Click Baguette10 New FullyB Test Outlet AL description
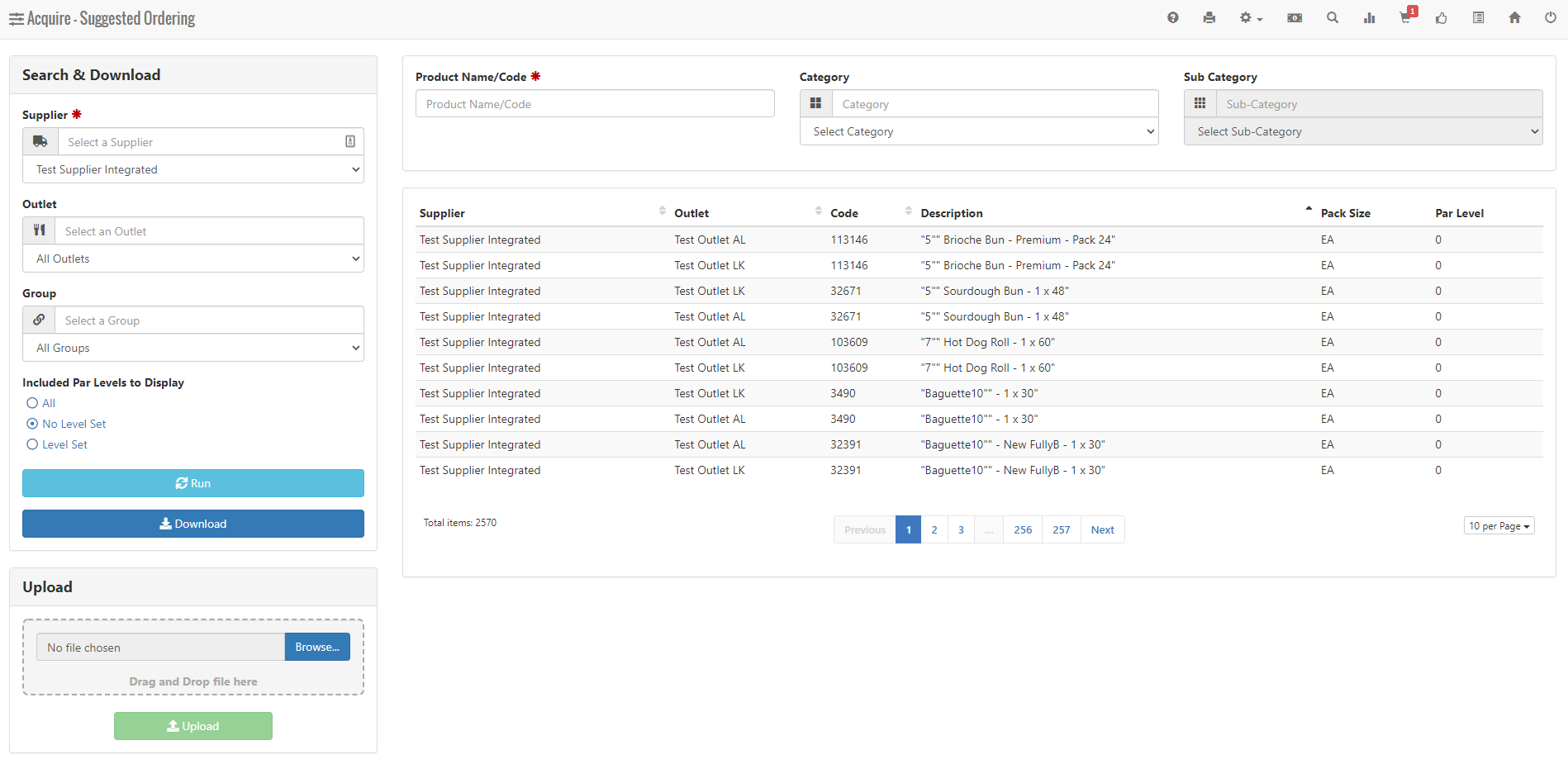Screen dimensions: 1568x764 [1013, 444]
